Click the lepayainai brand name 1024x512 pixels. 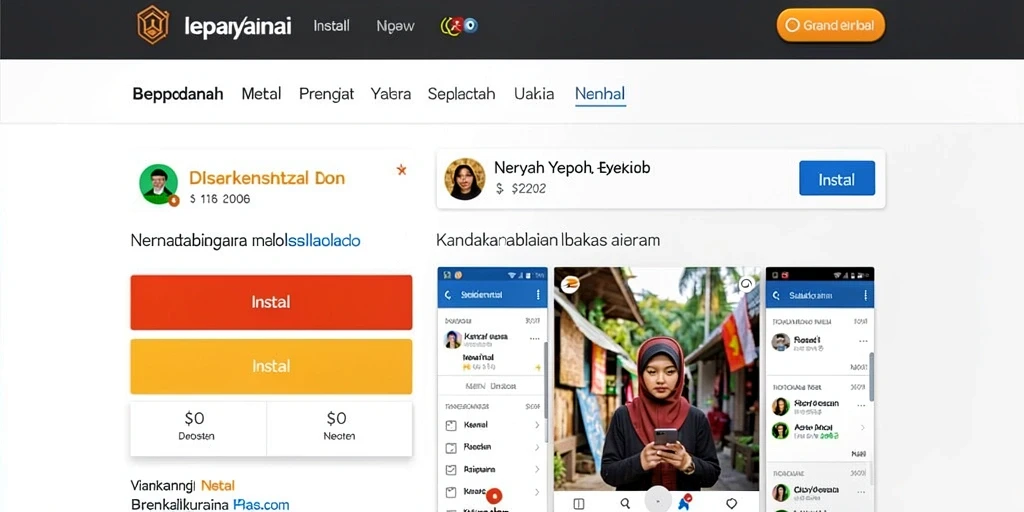pyautogui.click(x=238, y=26)
